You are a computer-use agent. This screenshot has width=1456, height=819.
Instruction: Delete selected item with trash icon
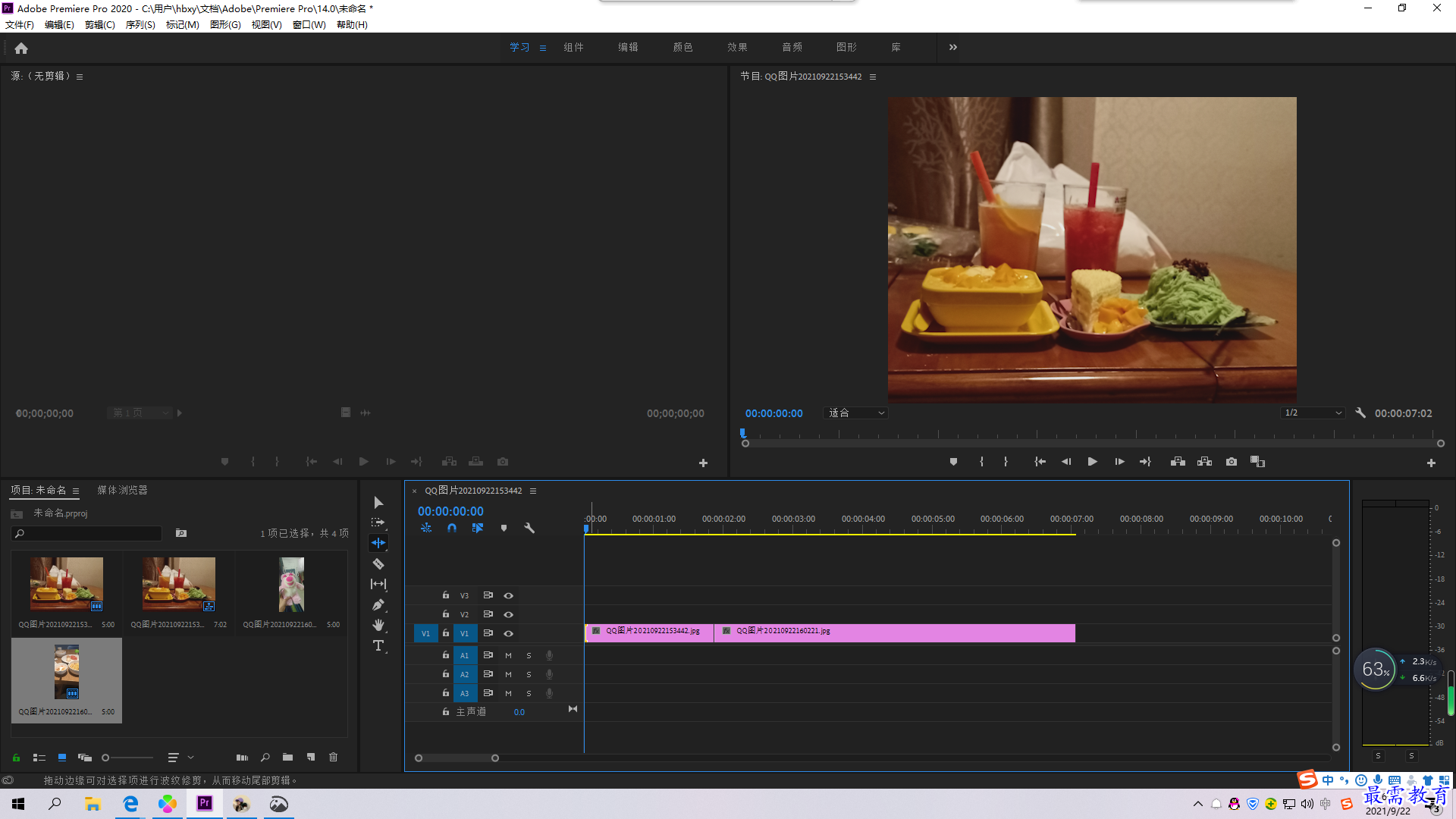coord(334,757)
